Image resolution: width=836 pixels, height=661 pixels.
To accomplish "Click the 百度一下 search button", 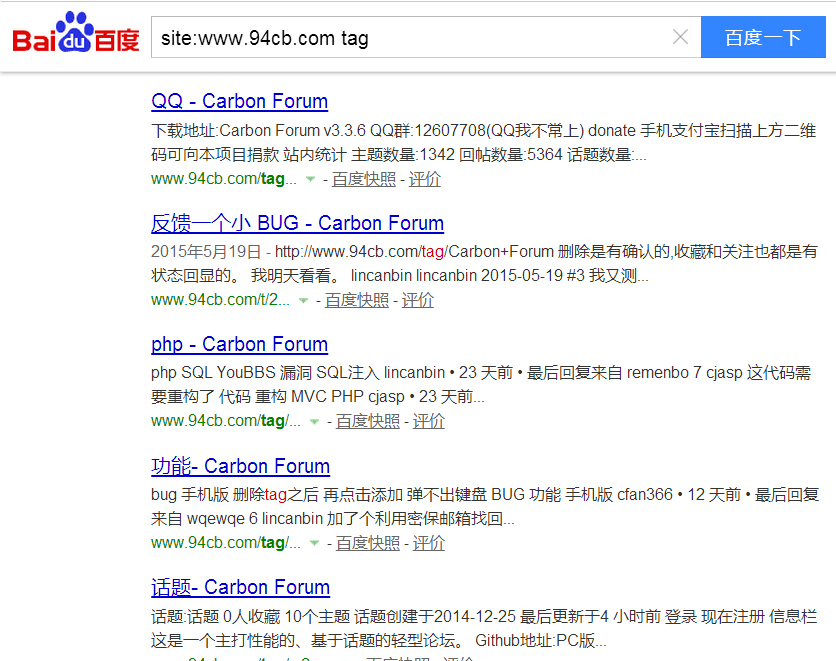I will pyautogui.click(x=763, y=37).
